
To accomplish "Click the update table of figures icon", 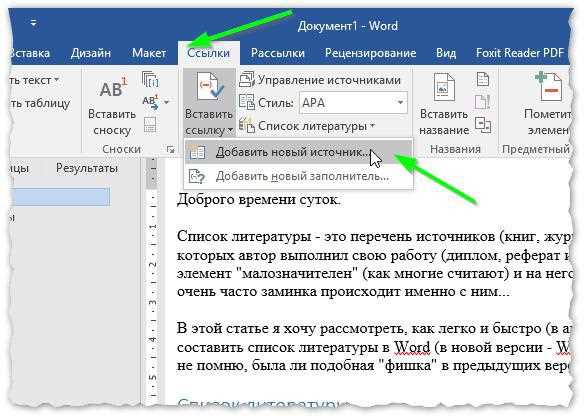I will click(483, 102).
